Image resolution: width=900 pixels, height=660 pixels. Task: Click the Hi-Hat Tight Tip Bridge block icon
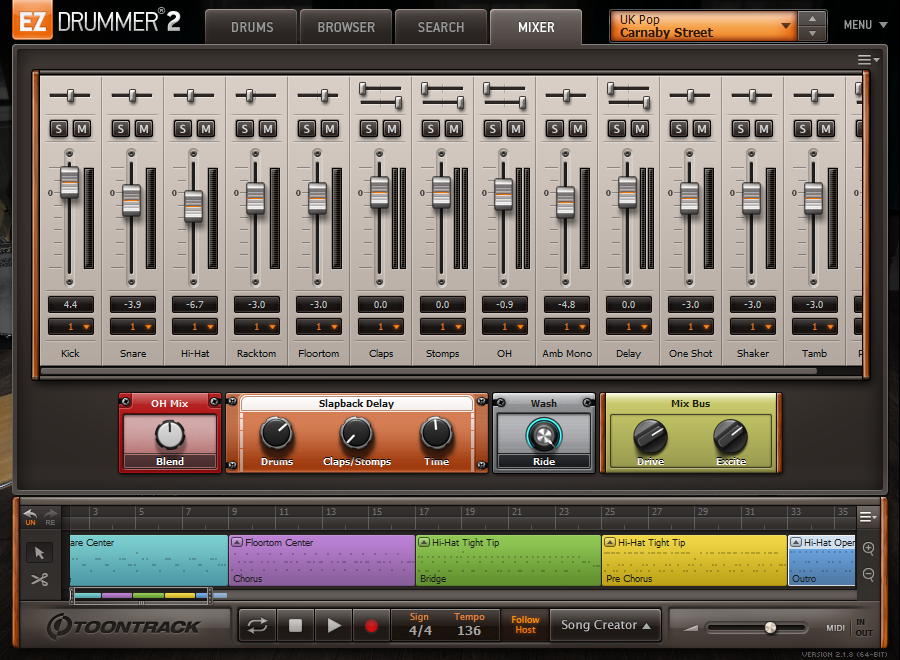click(424, 542)
